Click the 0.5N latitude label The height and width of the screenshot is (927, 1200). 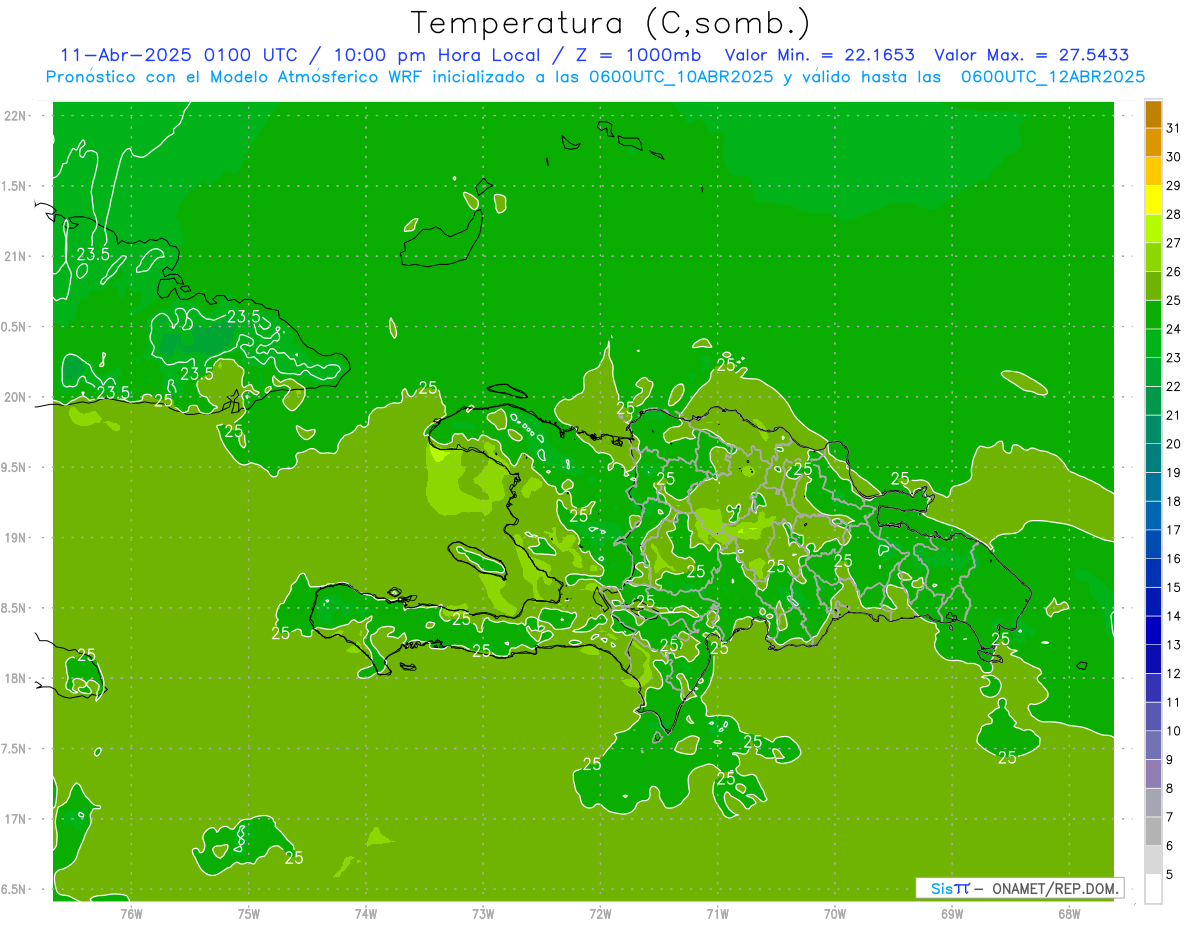tap(16, 327)
